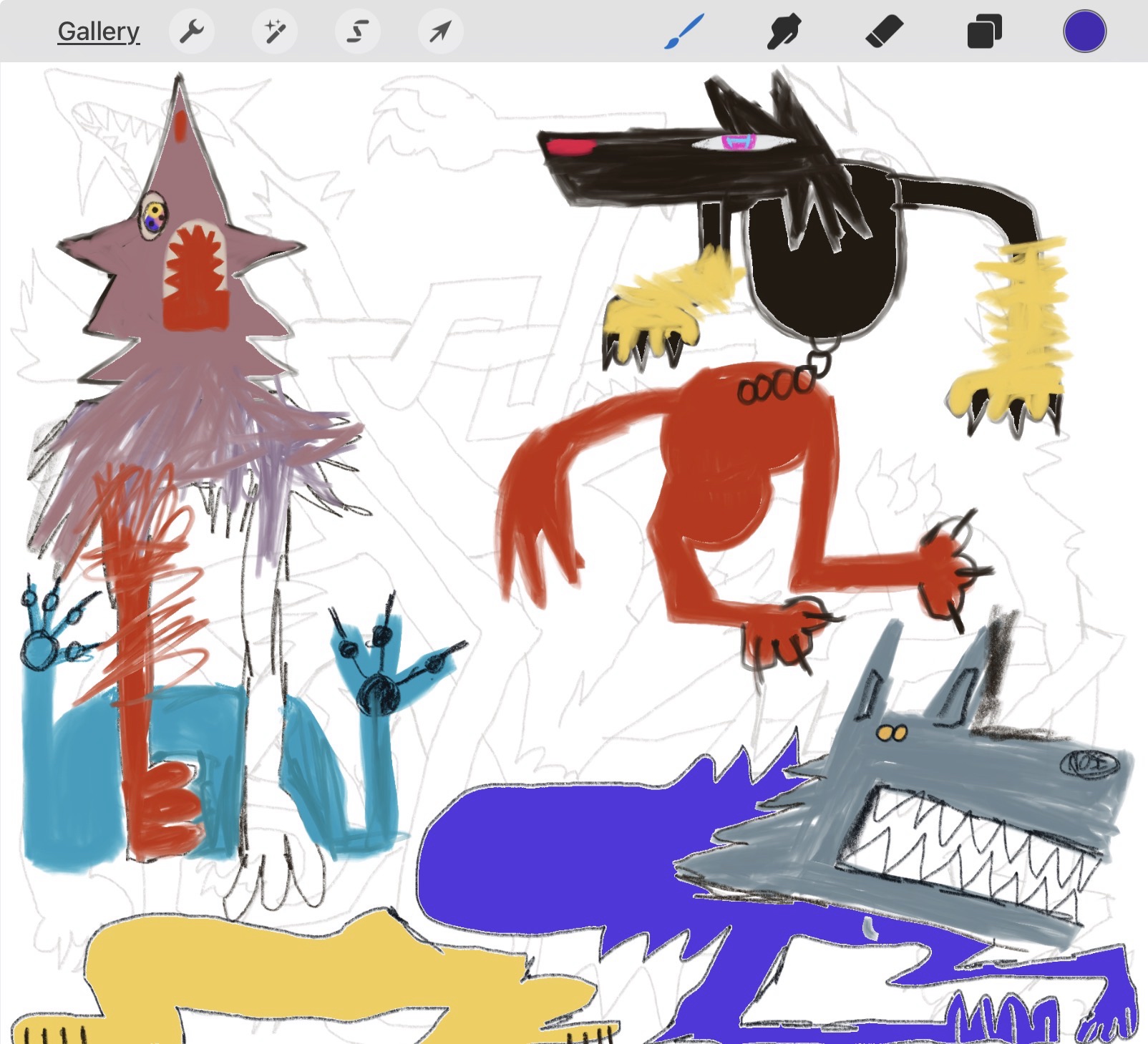1148x1044 pixels.
Task: Open the active color picker circle
Action: click(1084, 31)
